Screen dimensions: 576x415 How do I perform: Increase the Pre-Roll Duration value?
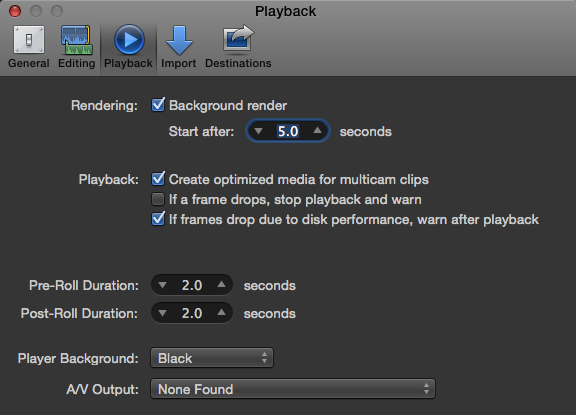[x=221, y=284]
